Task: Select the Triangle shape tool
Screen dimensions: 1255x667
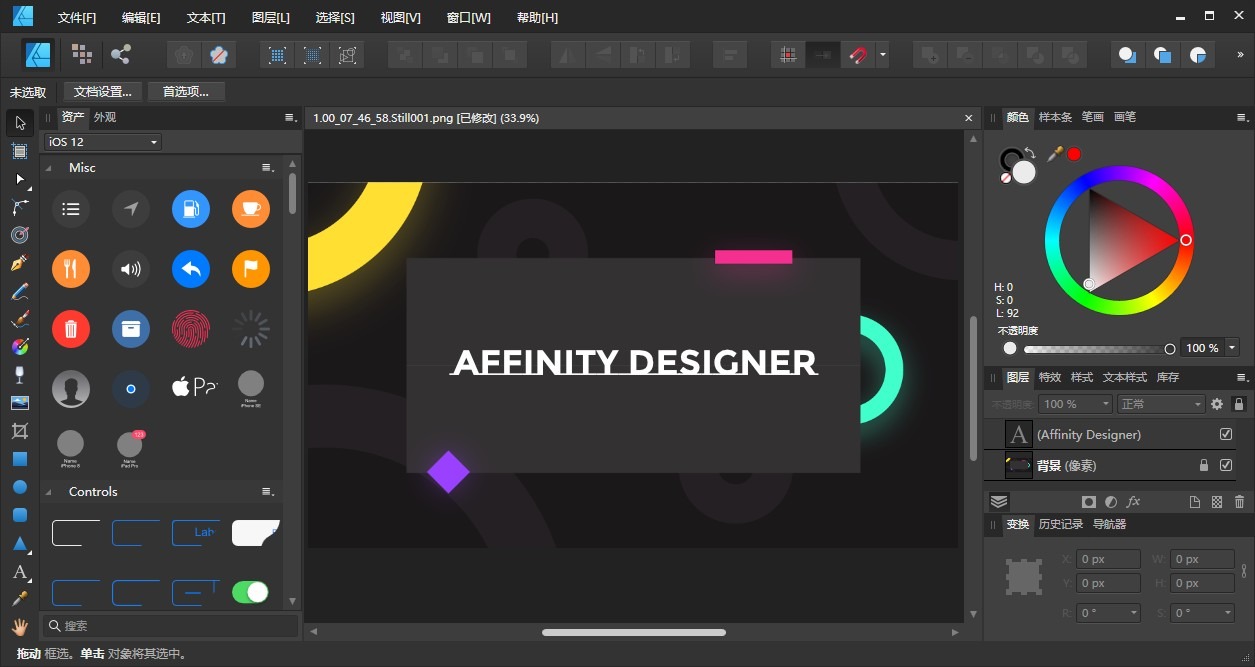Action: coord(20,544)
